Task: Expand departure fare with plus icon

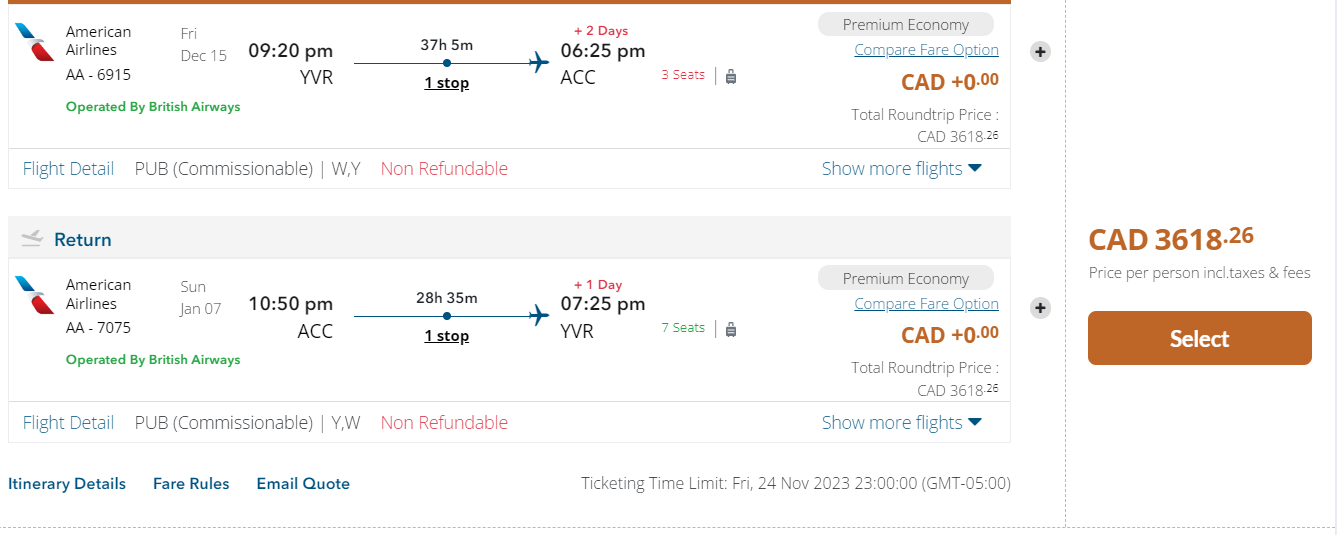Action: click(x=1040, y=52)
